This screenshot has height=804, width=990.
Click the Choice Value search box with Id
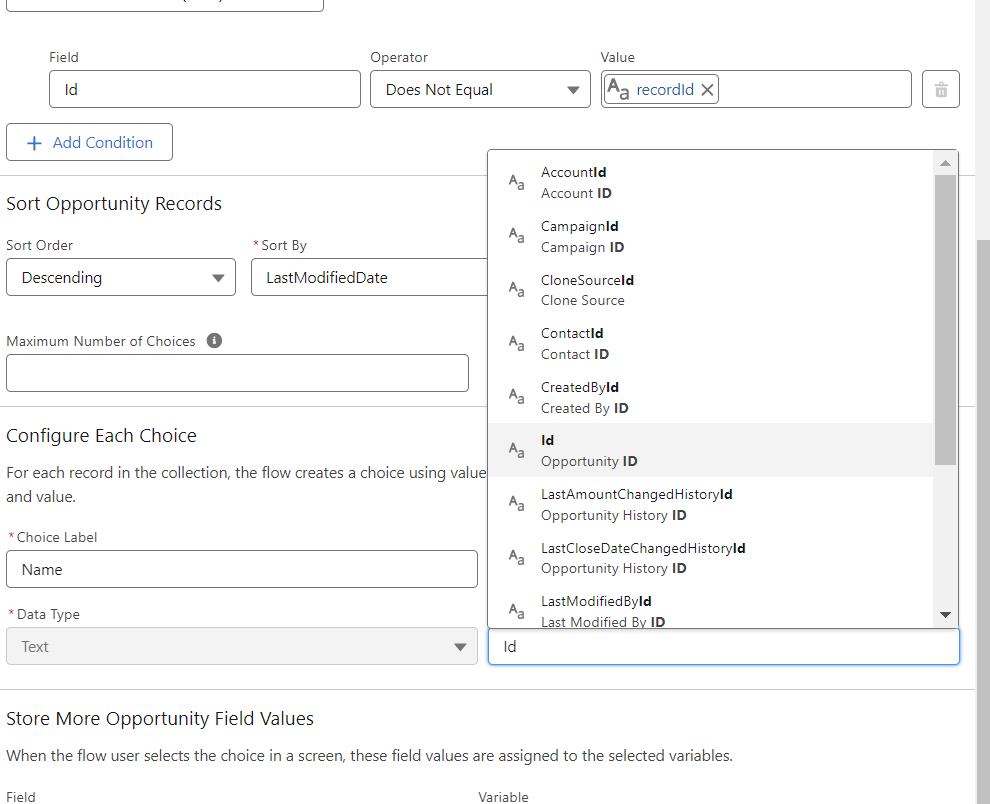[724, 646]
